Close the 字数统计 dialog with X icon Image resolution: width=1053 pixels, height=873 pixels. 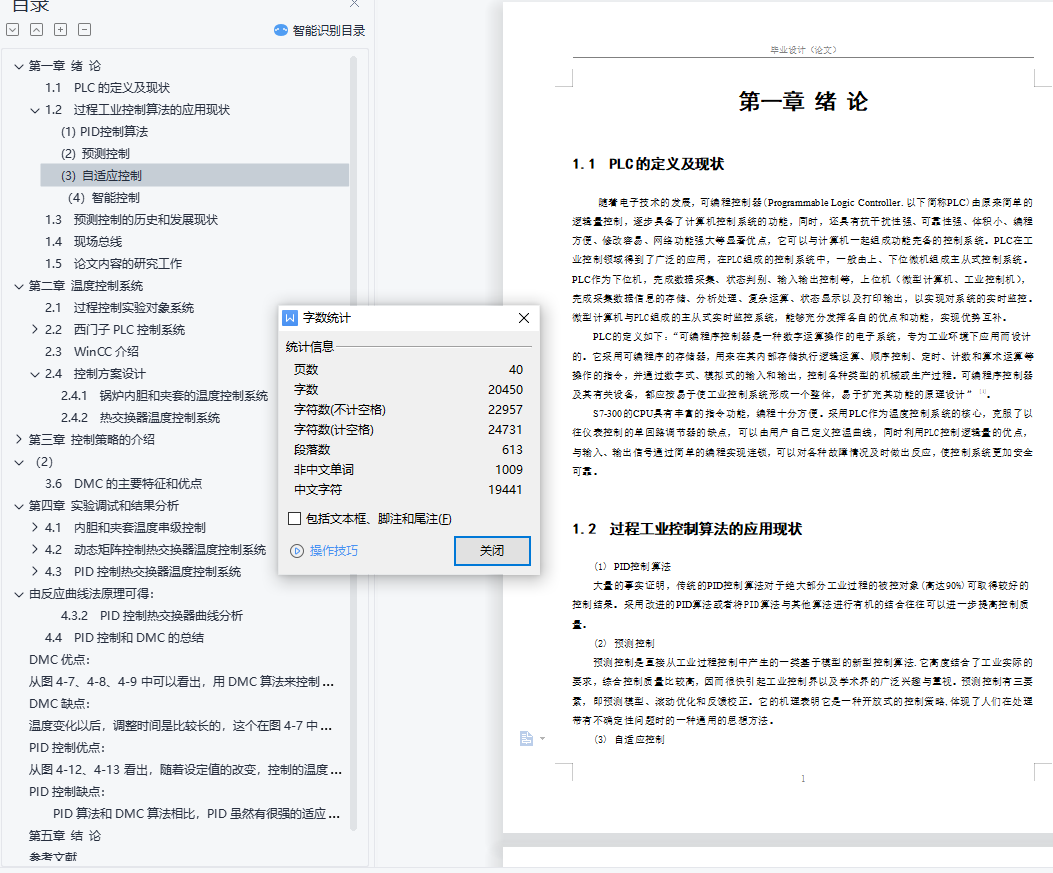click(523, 318)
